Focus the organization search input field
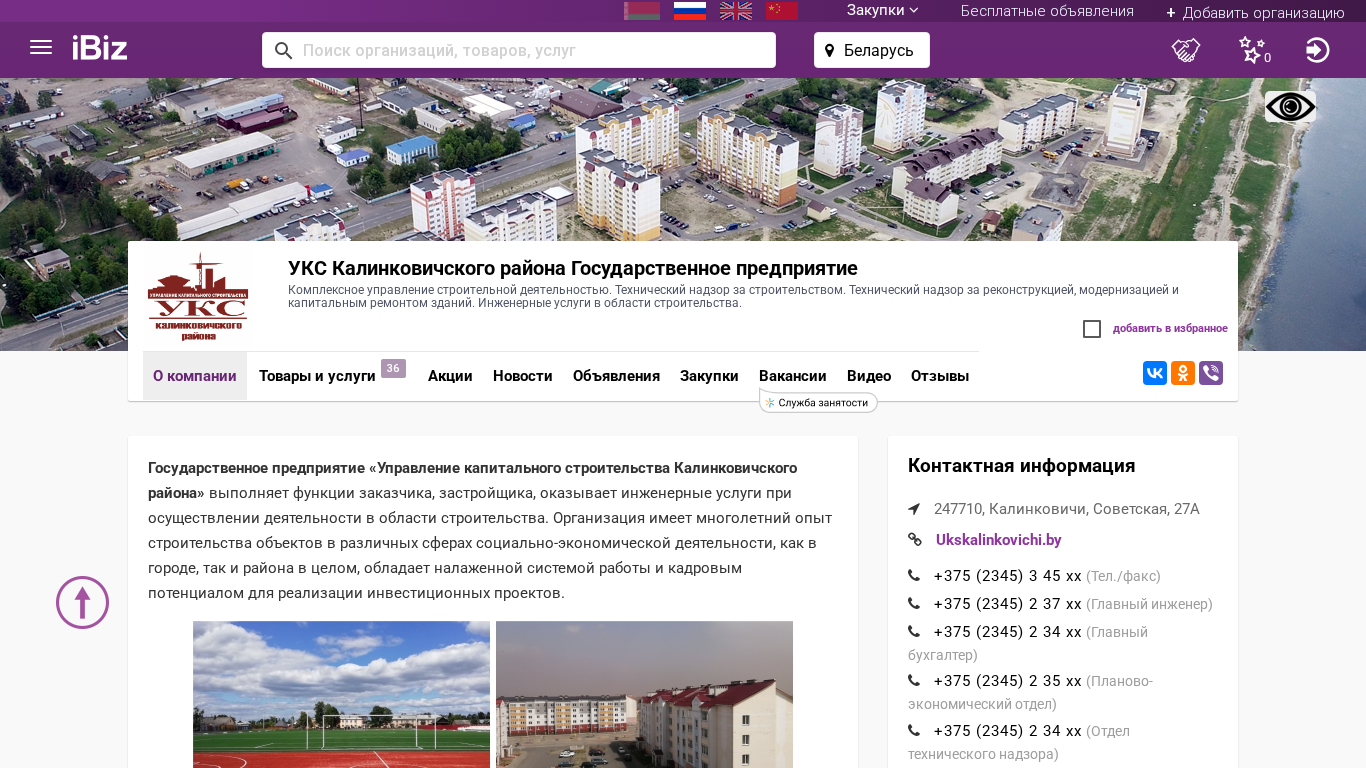1366x768 pixels. [519, 50]
